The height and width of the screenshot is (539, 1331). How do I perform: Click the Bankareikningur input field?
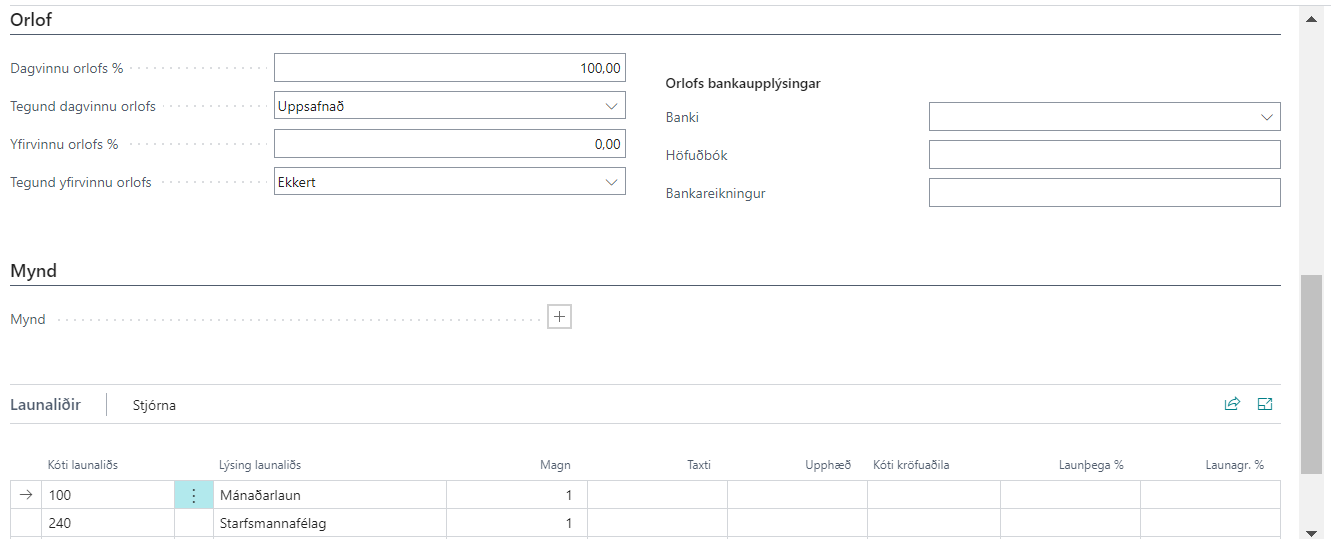(1104, 193)
